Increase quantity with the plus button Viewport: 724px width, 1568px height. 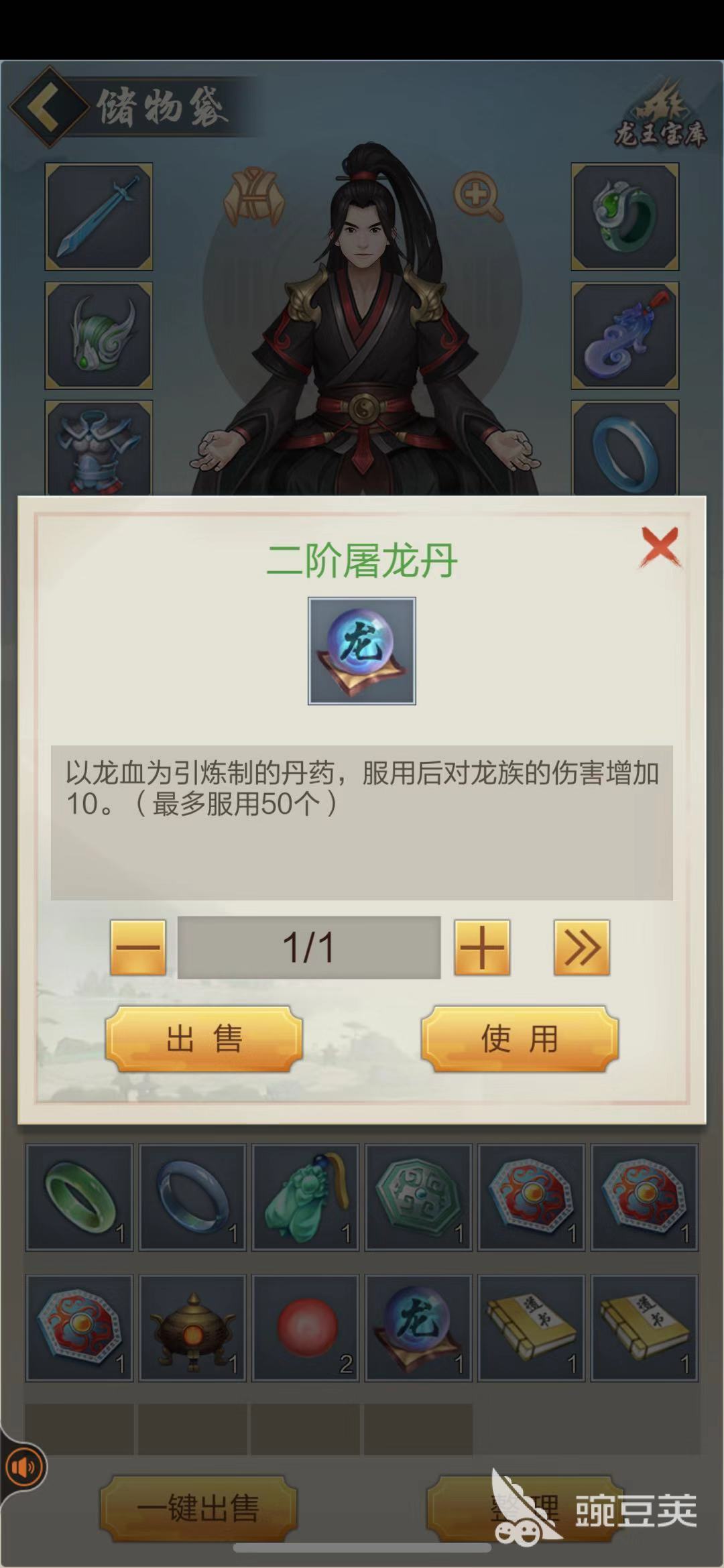point(482,947)
